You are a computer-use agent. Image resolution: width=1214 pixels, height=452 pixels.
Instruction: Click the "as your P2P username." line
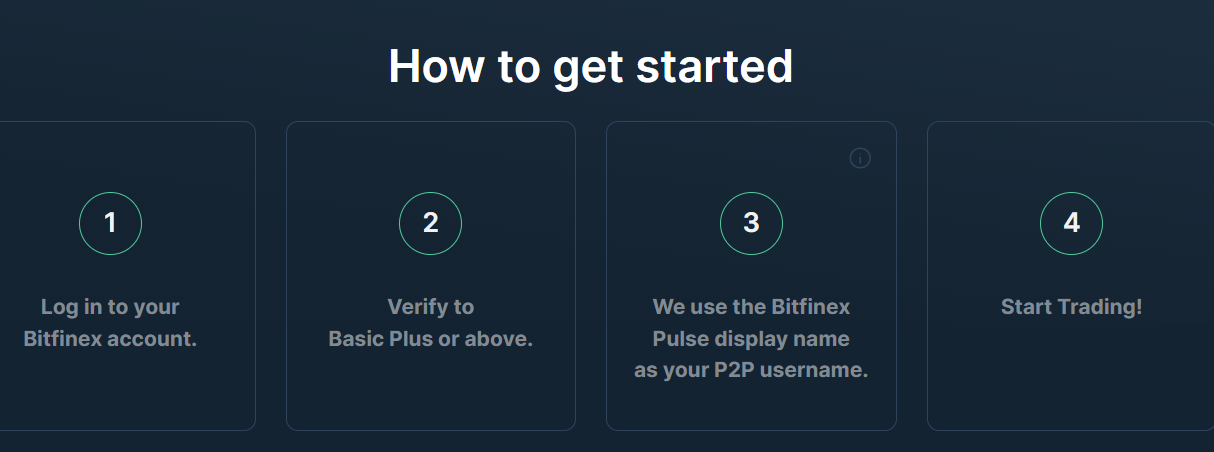coord(751,371)
